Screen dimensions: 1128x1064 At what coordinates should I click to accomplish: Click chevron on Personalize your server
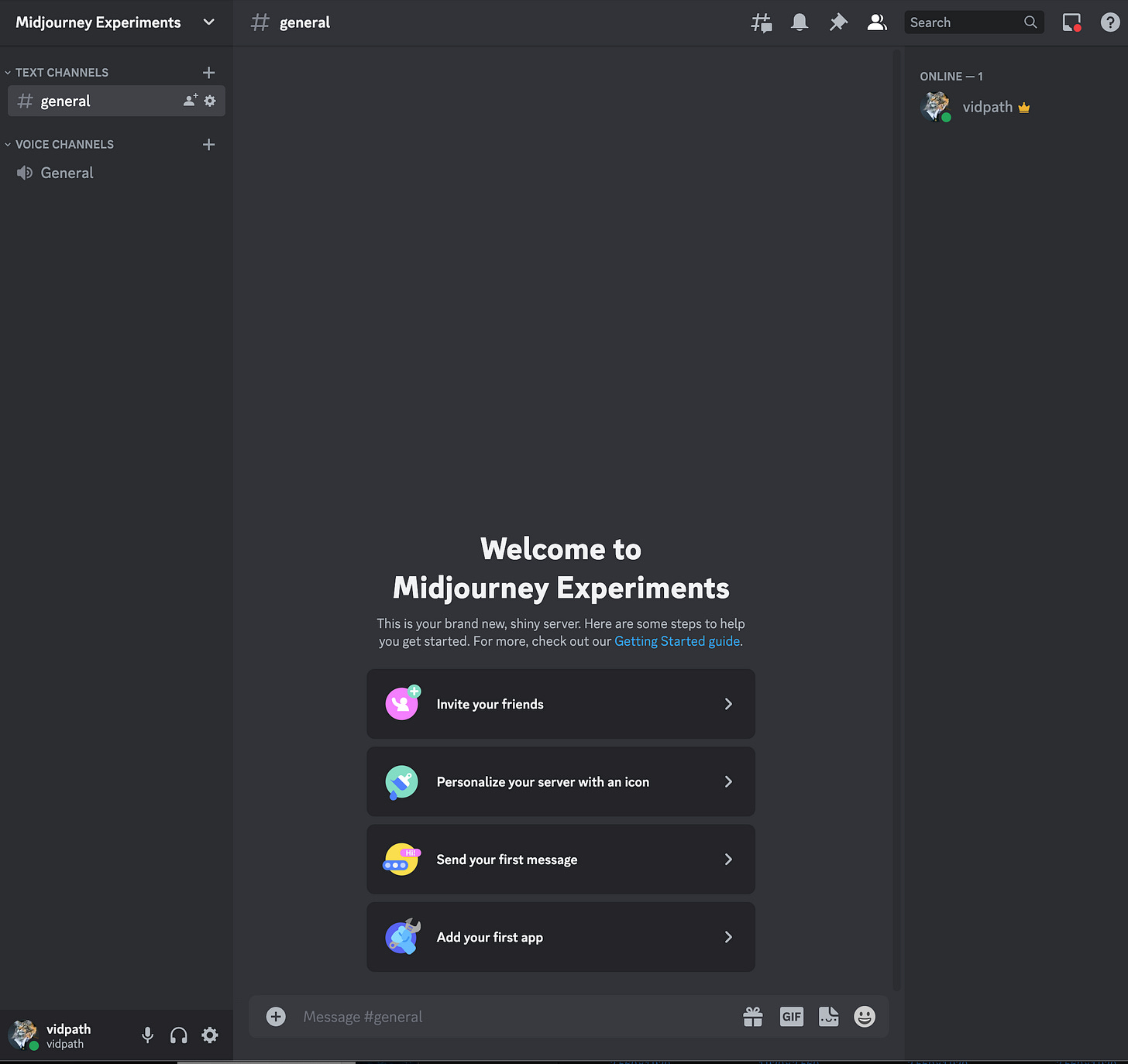pyautogui.click(x=728, y=781)
